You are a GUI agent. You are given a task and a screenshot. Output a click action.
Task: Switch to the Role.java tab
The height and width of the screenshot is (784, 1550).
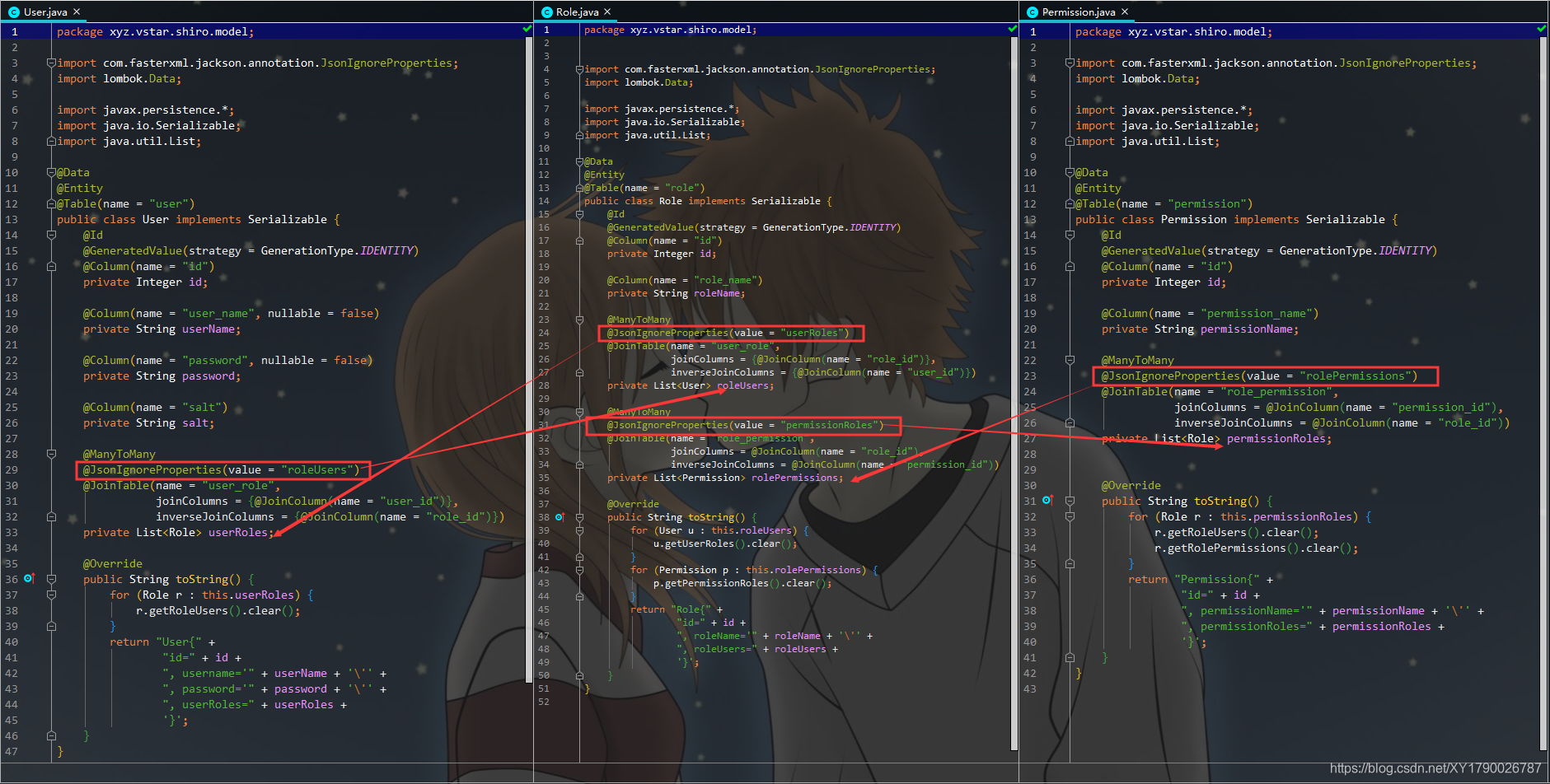coord(576,12)
